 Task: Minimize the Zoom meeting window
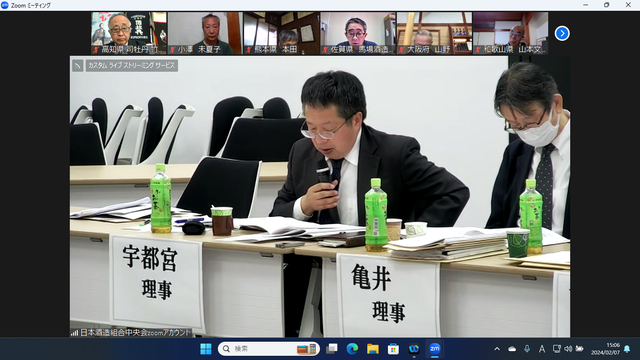(586, 5)
